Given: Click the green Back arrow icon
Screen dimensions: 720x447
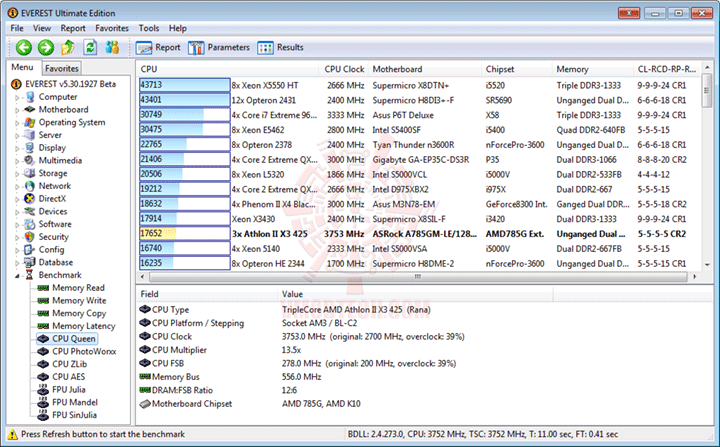Looking at the screenshot, I should (x=23, y=47).
